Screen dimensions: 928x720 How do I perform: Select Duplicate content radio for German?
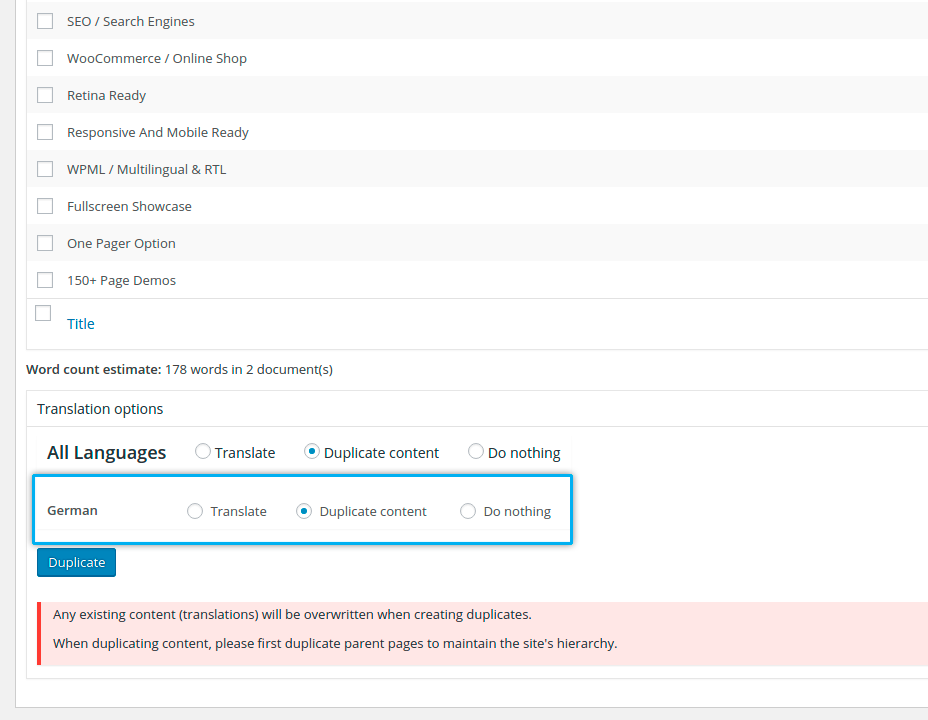point(304,511)
